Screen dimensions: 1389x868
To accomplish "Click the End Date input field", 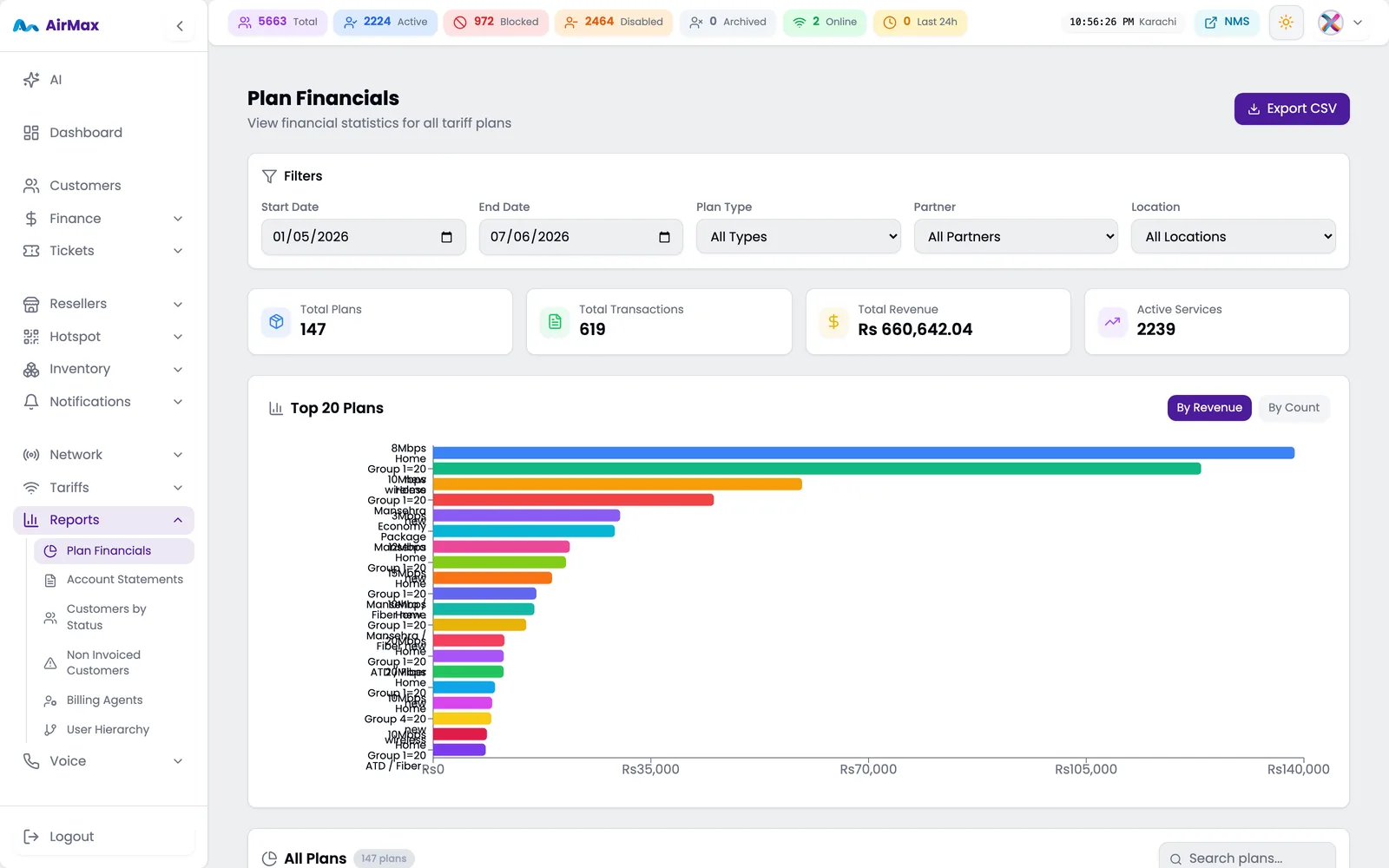I will coord(581,237).
